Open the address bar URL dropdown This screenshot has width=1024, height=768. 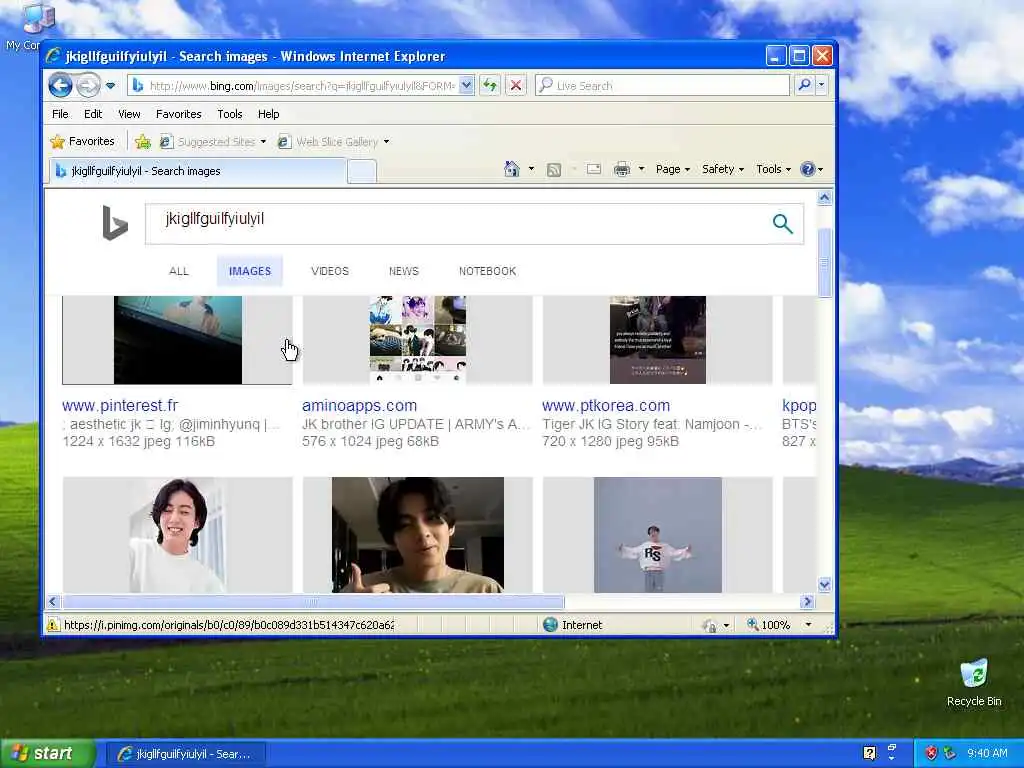coord(466,86)
